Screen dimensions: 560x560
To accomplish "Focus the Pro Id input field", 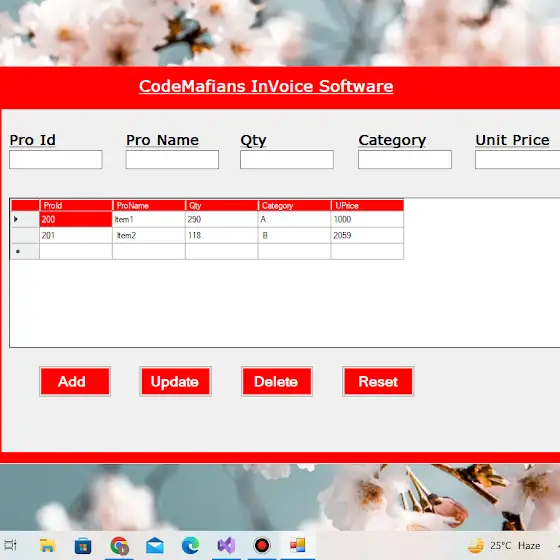I will (56, 159).
